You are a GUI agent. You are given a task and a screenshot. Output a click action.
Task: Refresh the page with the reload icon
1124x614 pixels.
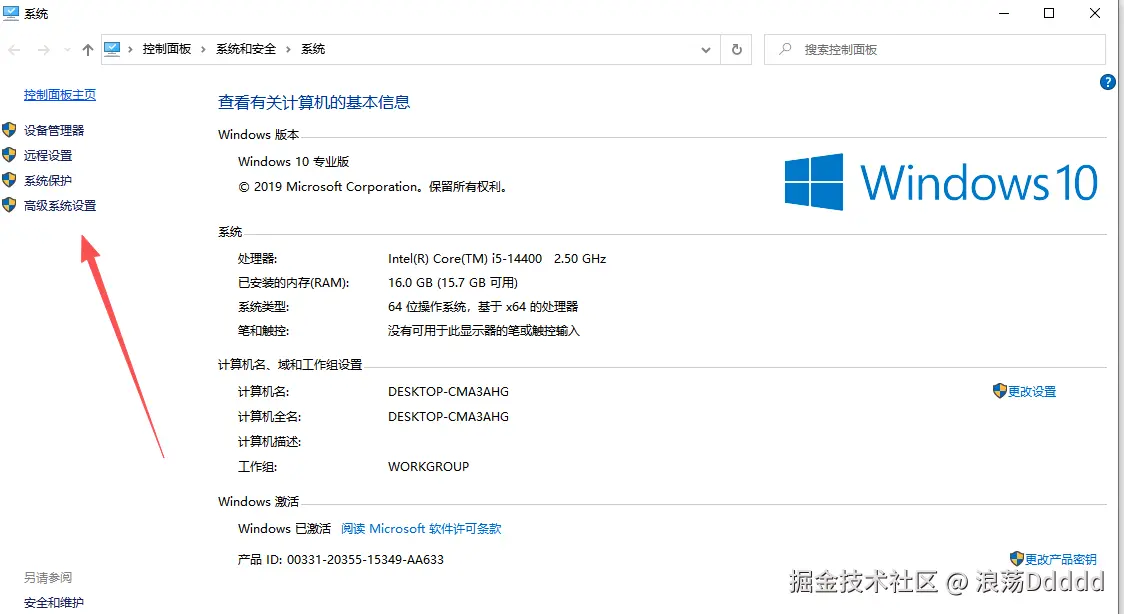pos(736,49)
